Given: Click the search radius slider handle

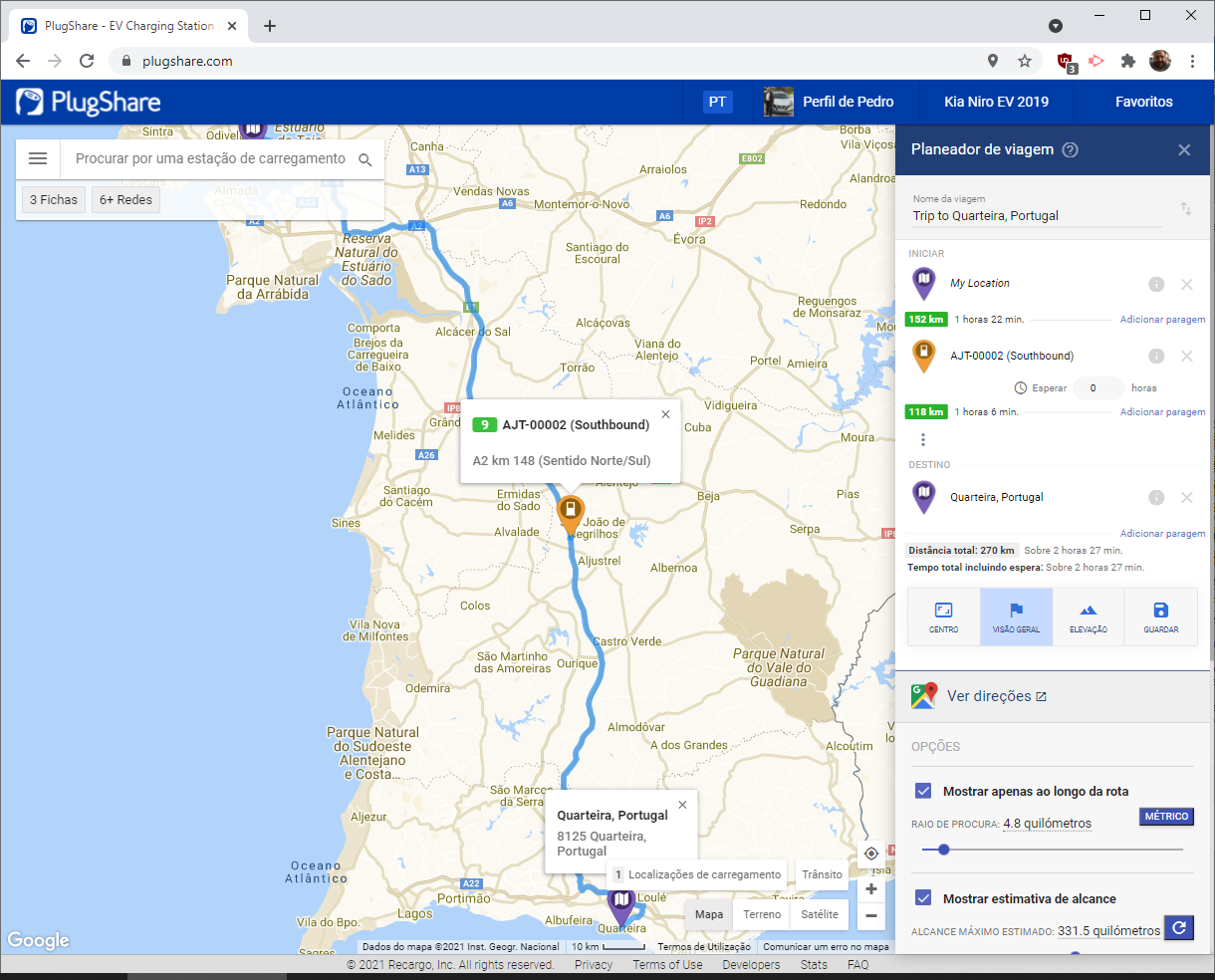Looking at the screenshot, I should 943,850.
